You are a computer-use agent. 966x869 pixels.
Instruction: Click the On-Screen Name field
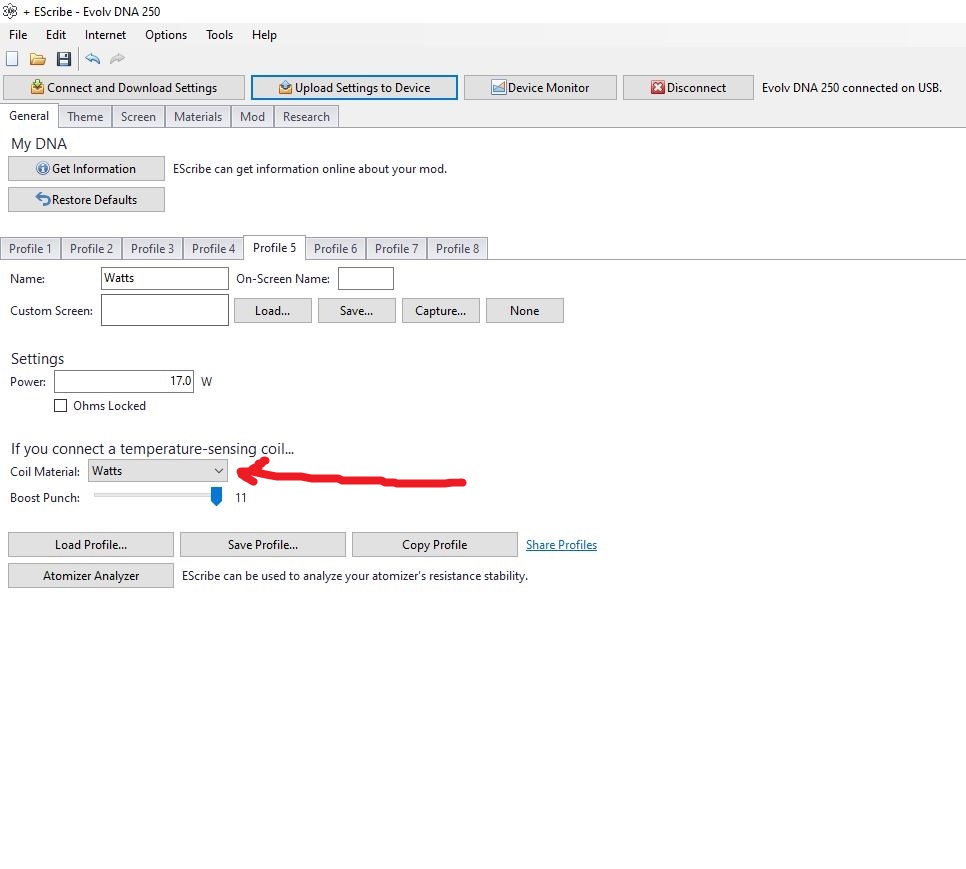click(366, 278)
